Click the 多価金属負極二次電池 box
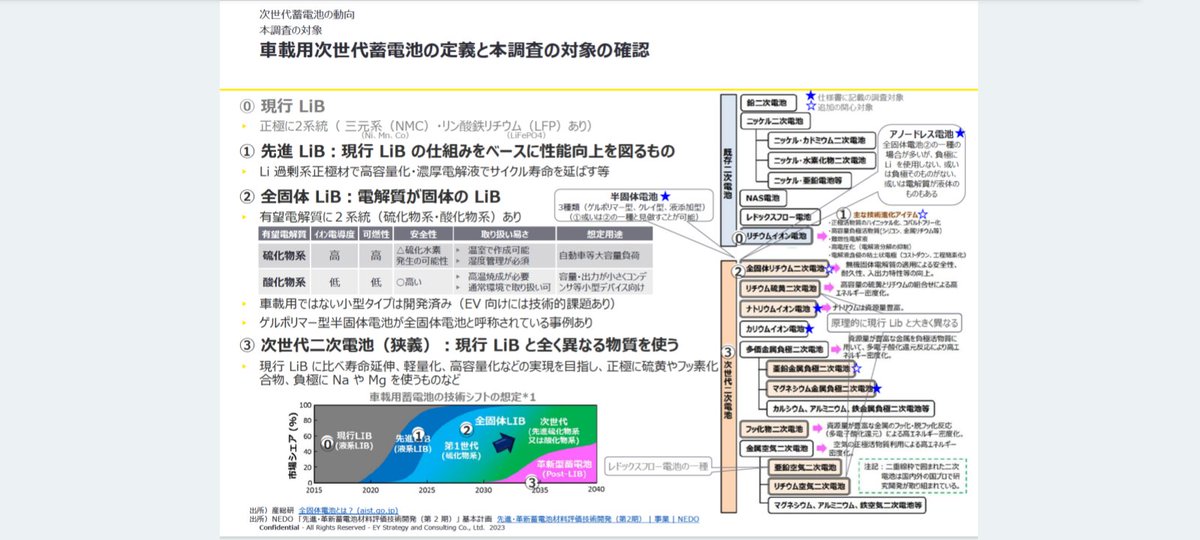1200x540 pixels. (x=786, y=349)
